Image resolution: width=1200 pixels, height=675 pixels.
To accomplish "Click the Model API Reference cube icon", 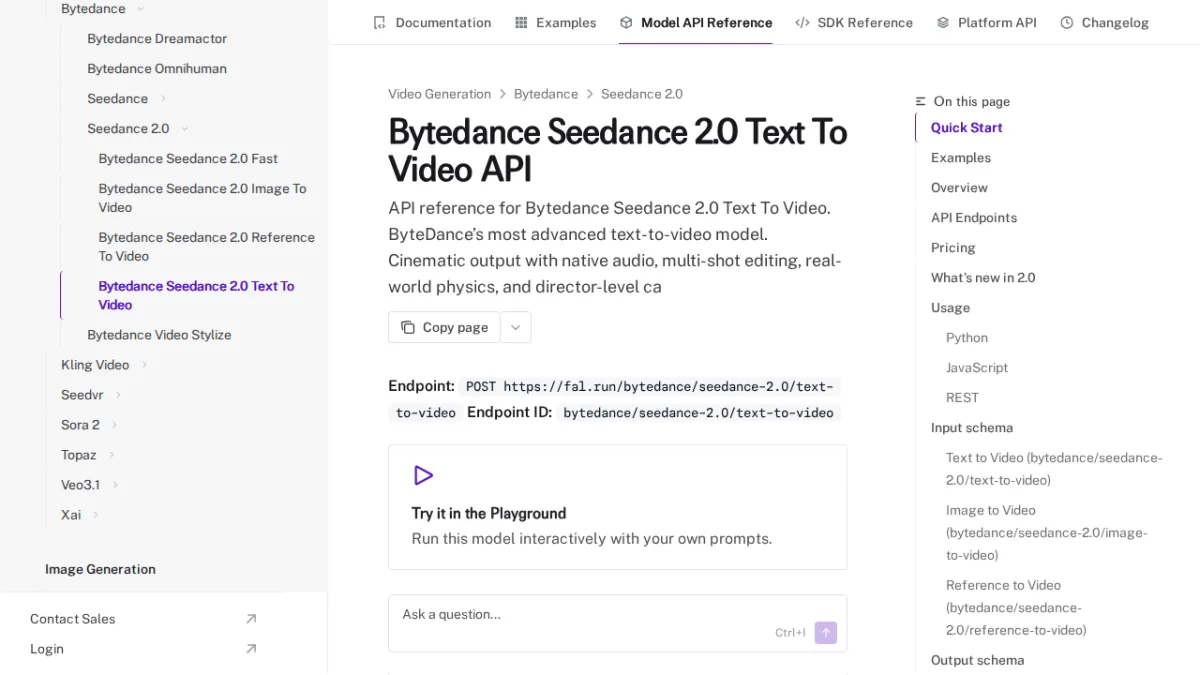I will pyautogui.click(x=626, y=22).
